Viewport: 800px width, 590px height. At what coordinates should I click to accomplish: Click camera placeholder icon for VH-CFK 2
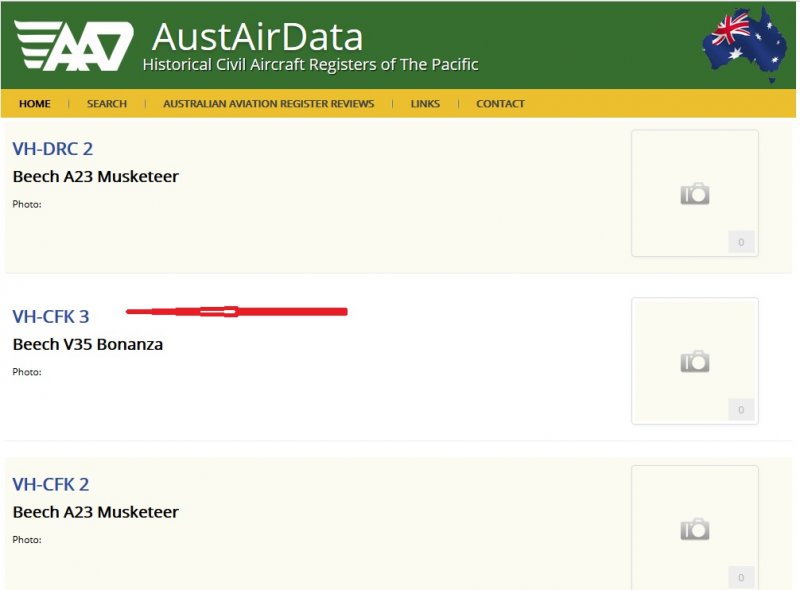point(695,529)
